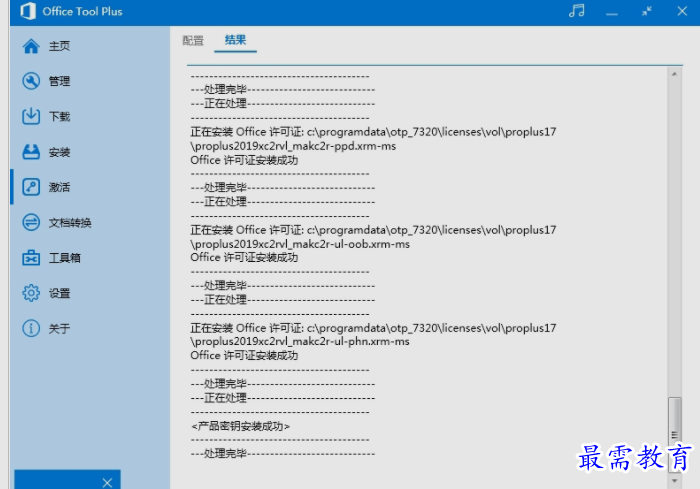Click the log line ending makc2r-ppd.xrm-ms

click(293, 146)
